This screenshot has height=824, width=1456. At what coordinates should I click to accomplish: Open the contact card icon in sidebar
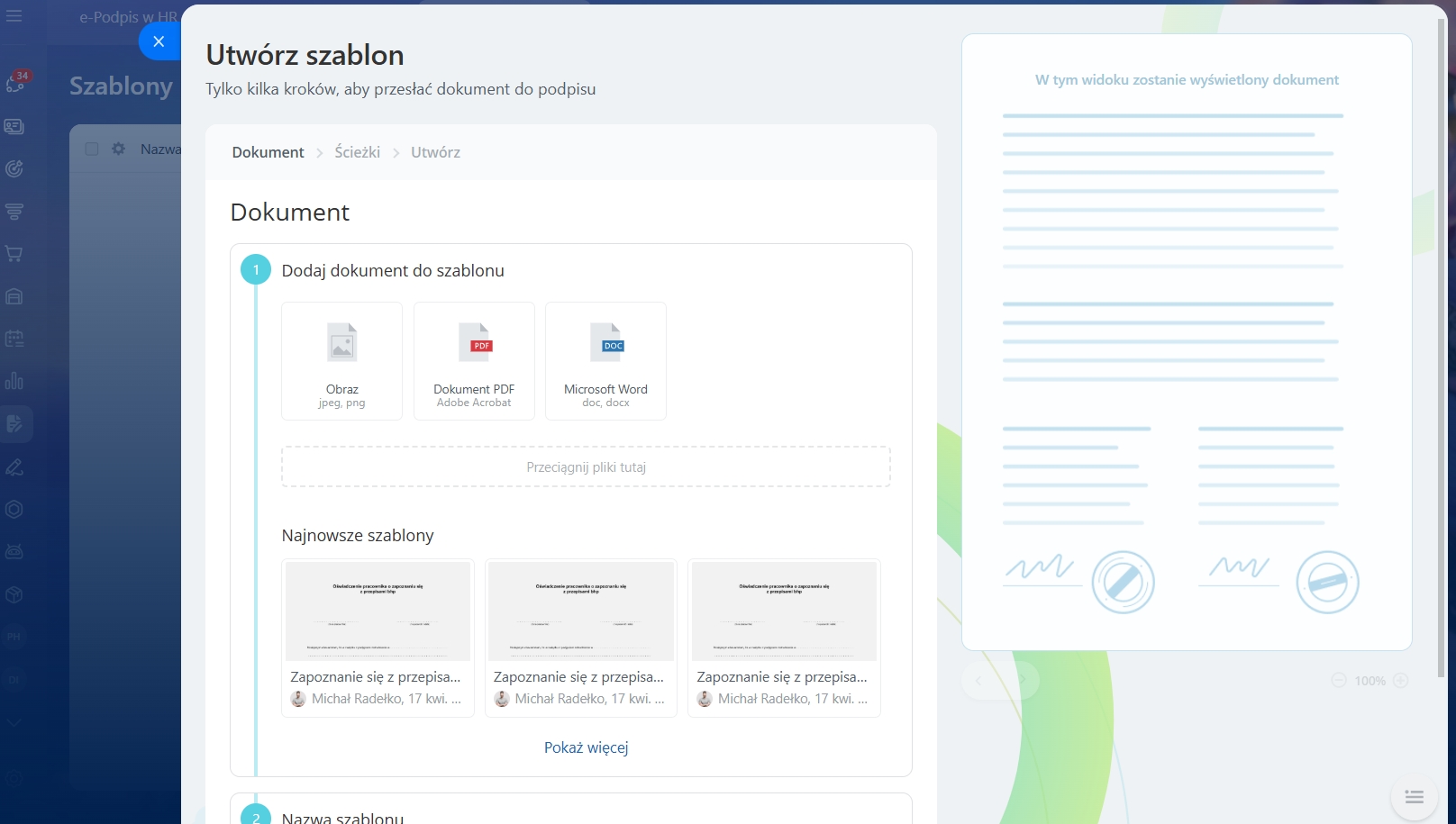pyautogui.click(x=14, y=126)
